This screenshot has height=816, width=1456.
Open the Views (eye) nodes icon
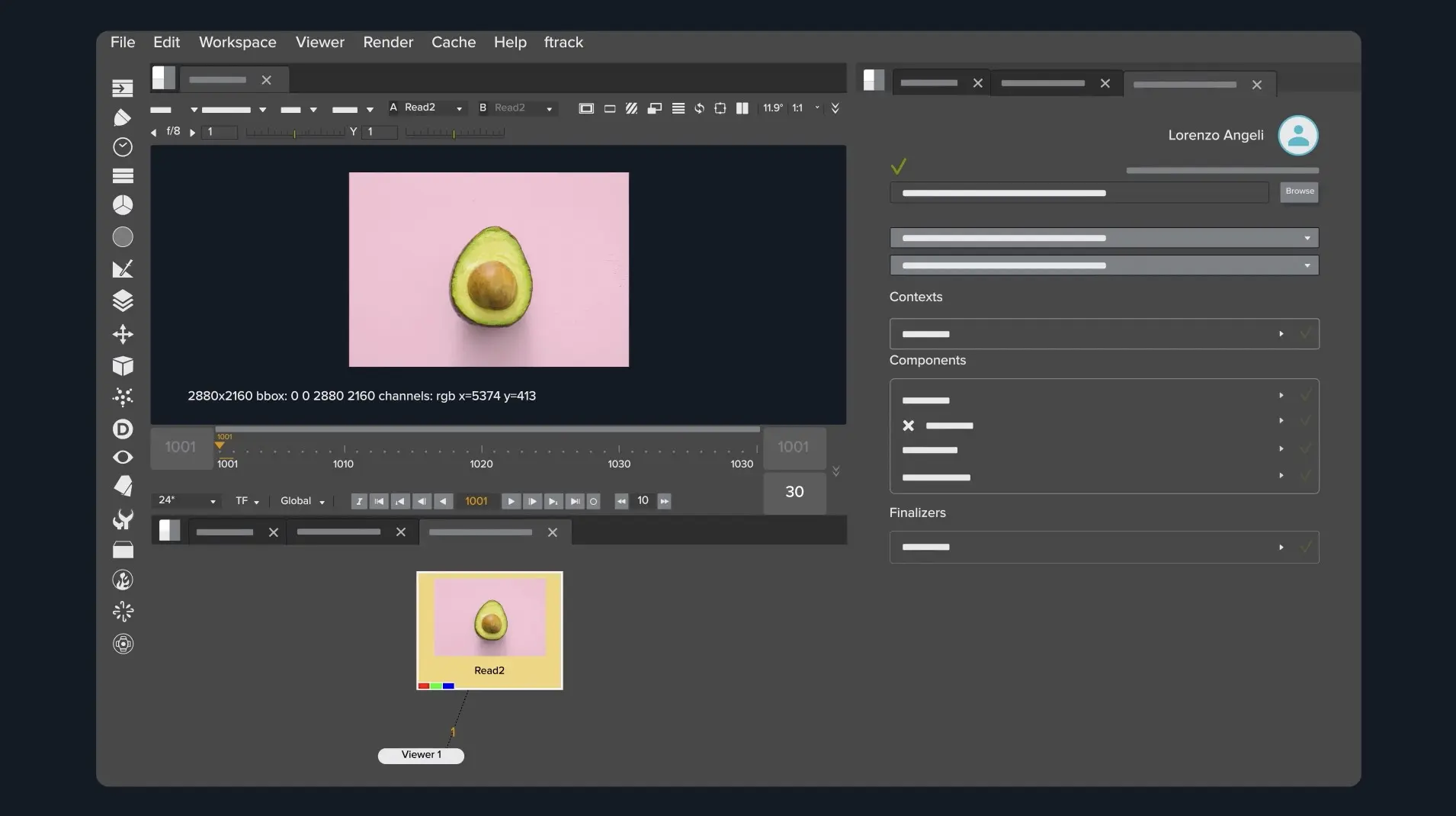(122, 458)
